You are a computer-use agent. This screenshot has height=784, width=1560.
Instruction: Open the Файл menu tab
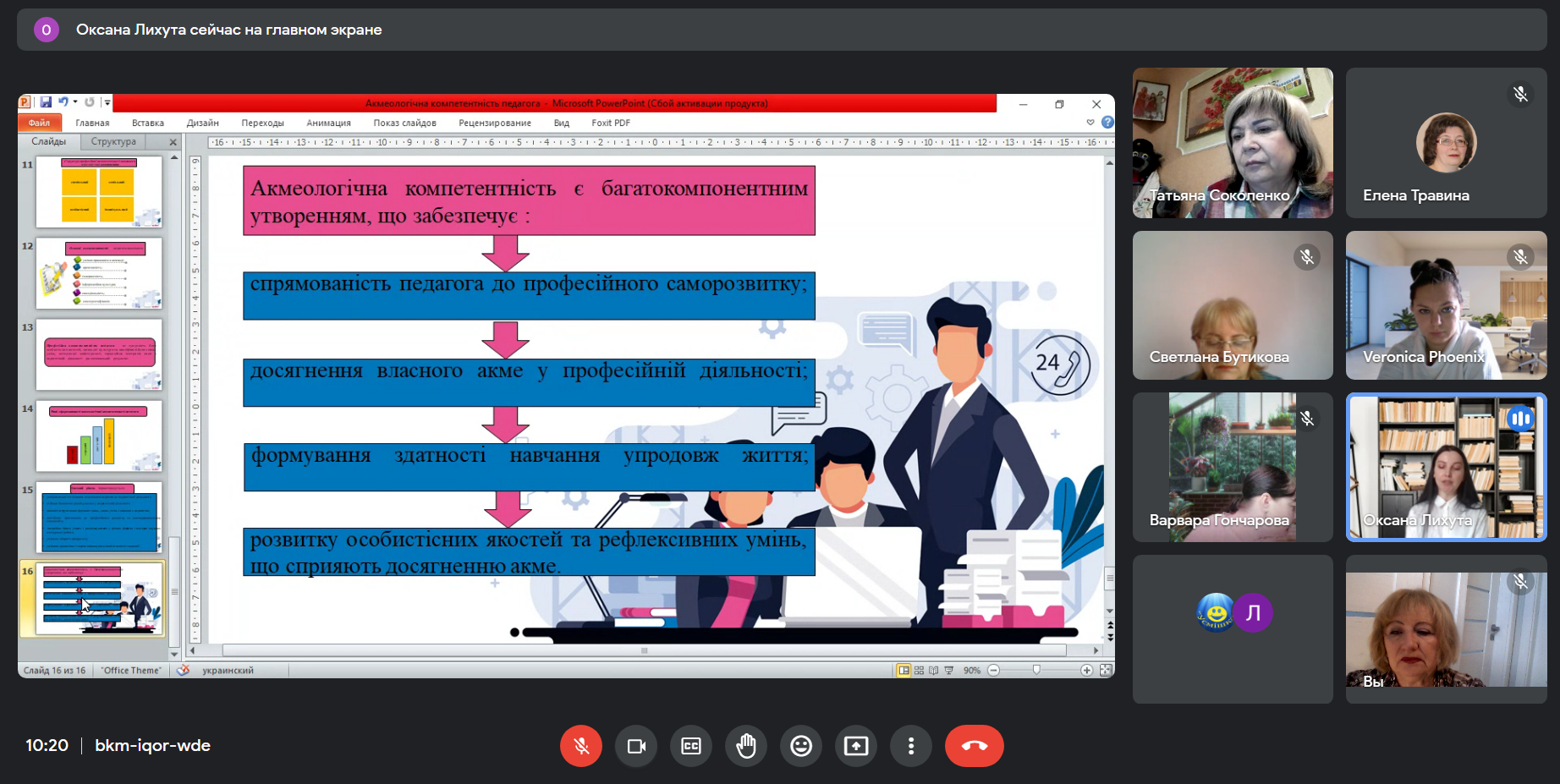[x=40, y=123]
